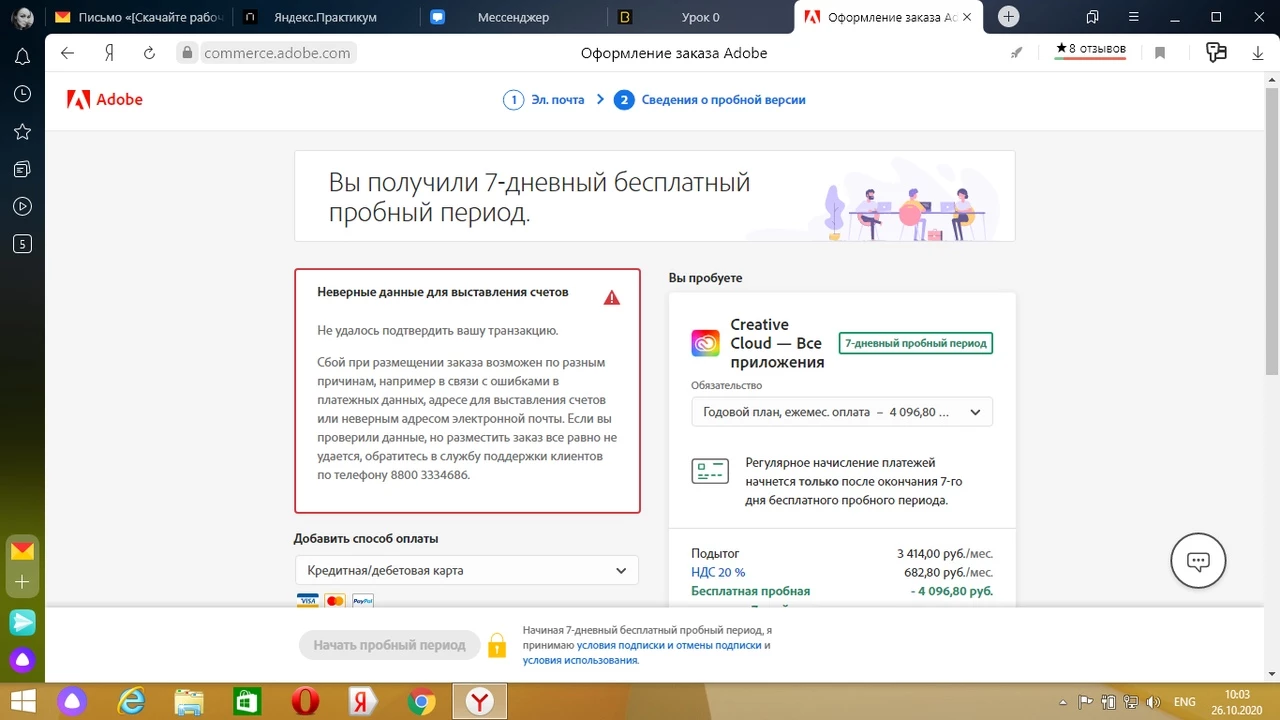1280x720 pixels.
Task: Launch Alice assistant in browser sidebar
Action: click(22, 660)
